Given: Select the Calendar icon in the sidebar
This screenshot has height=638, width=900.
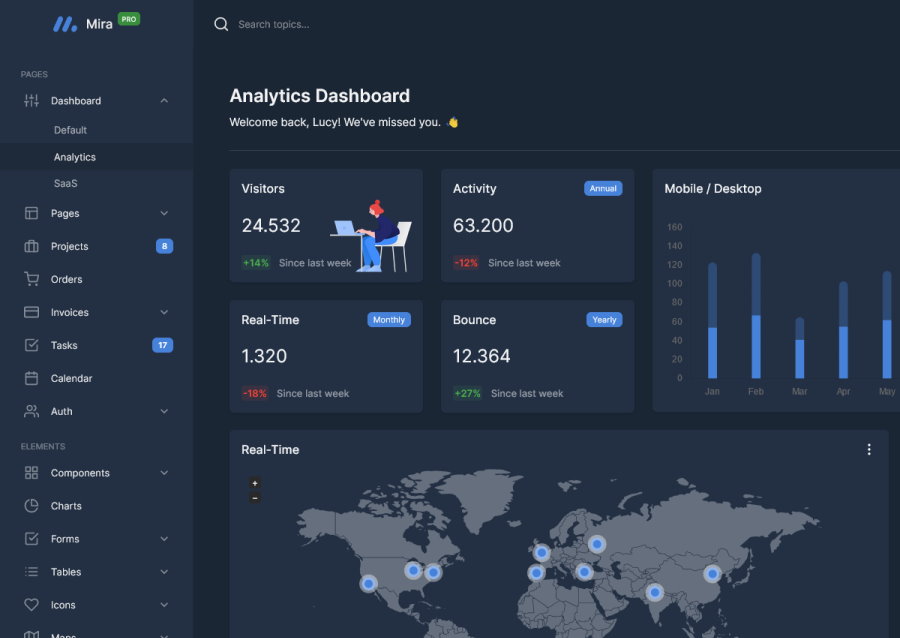Looking at the screenshot, I should point(29,378).
